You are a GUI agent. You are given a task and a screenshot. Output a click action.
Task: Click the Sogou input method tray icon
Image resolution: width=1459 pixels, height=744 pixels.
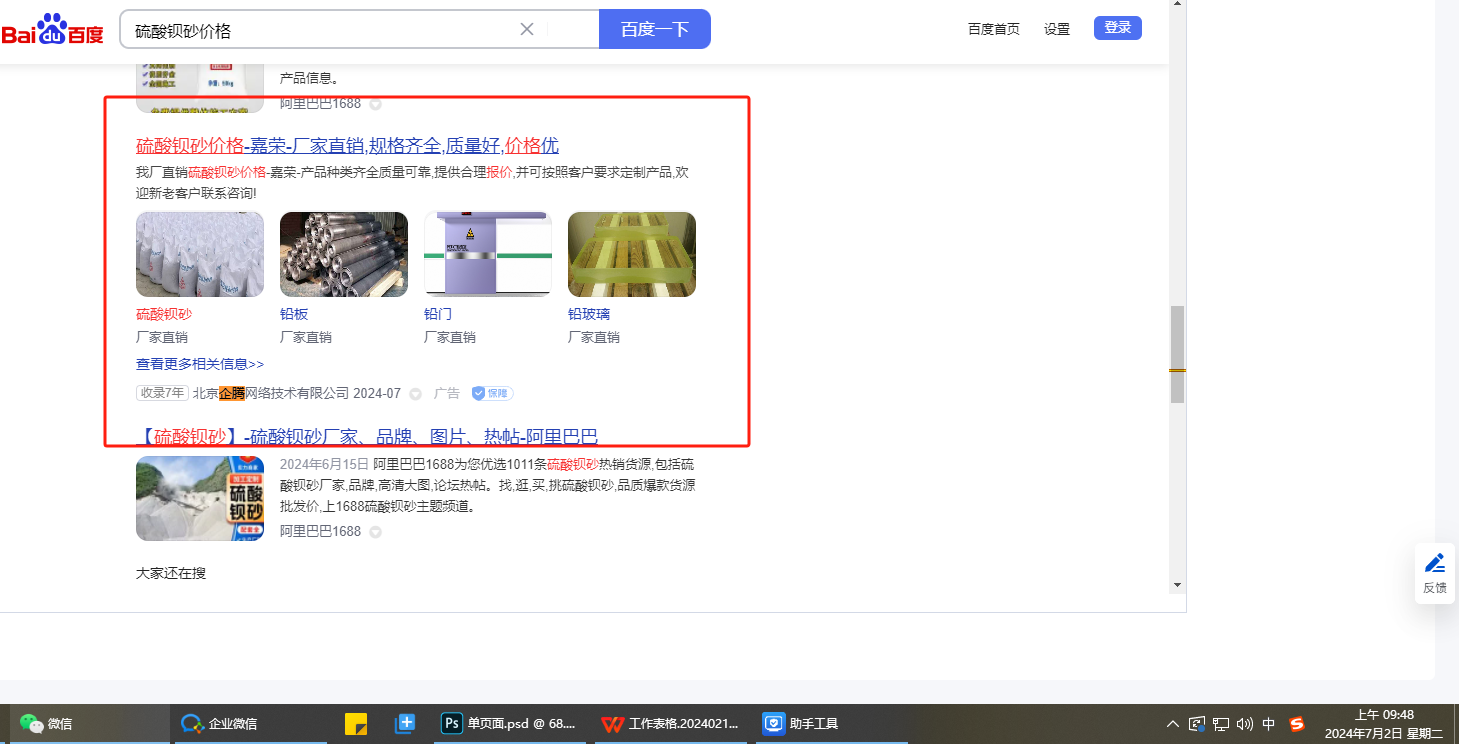[x=1297, y=724]
